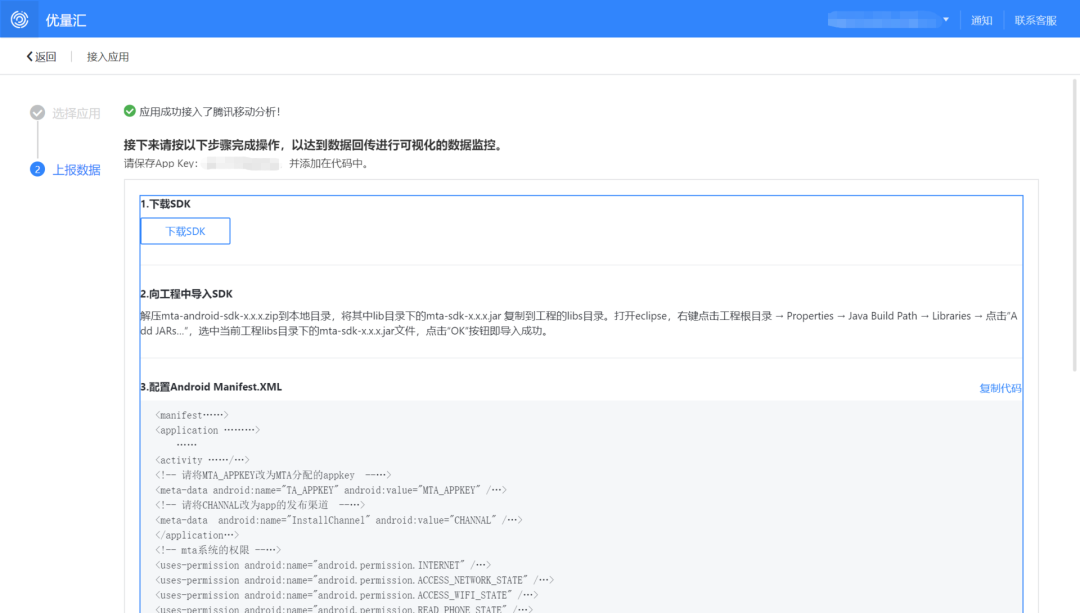Click the 1.下载SDK heading
This screenshot has height=613, width=1080.
coord(165,204)
